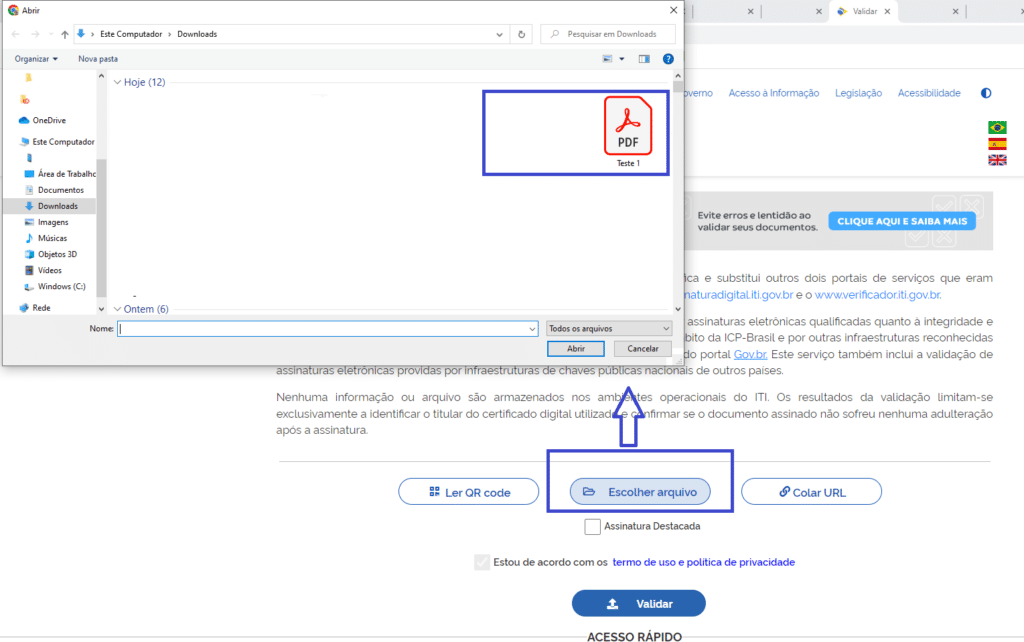Viewport: 1024px width, 642px height.
Task: Toggle the high contrast icon
Action: click(986, 93)
